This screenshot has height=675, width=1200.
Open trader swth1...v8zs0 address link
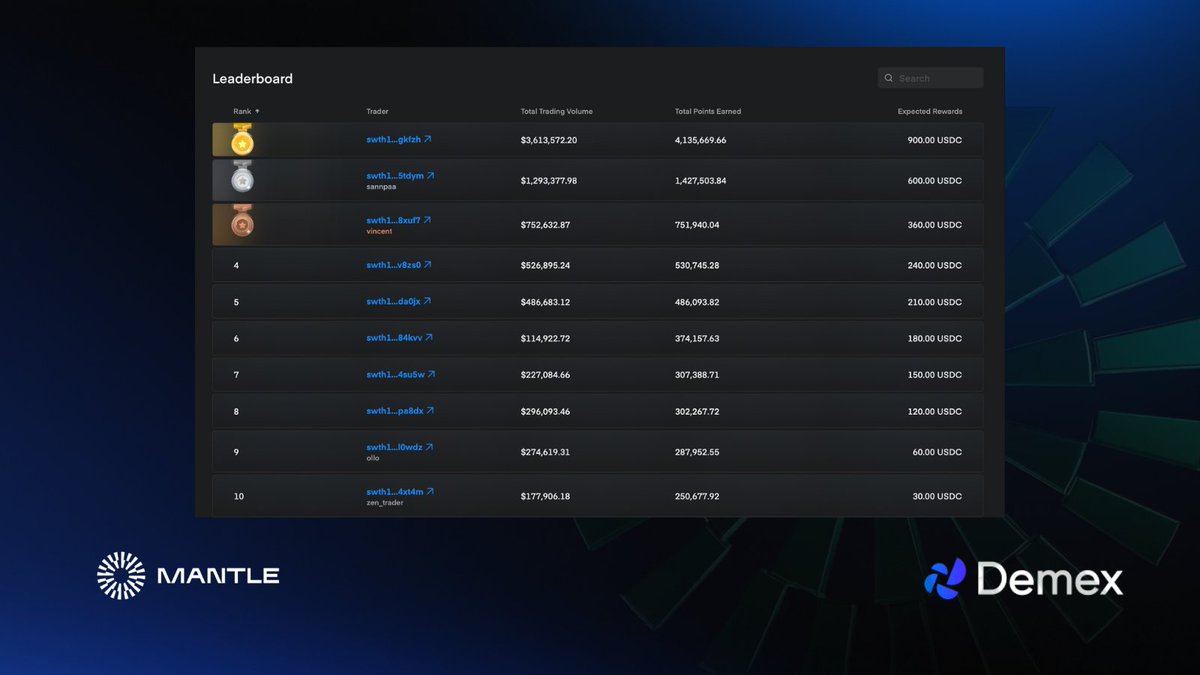click(393, 265)
